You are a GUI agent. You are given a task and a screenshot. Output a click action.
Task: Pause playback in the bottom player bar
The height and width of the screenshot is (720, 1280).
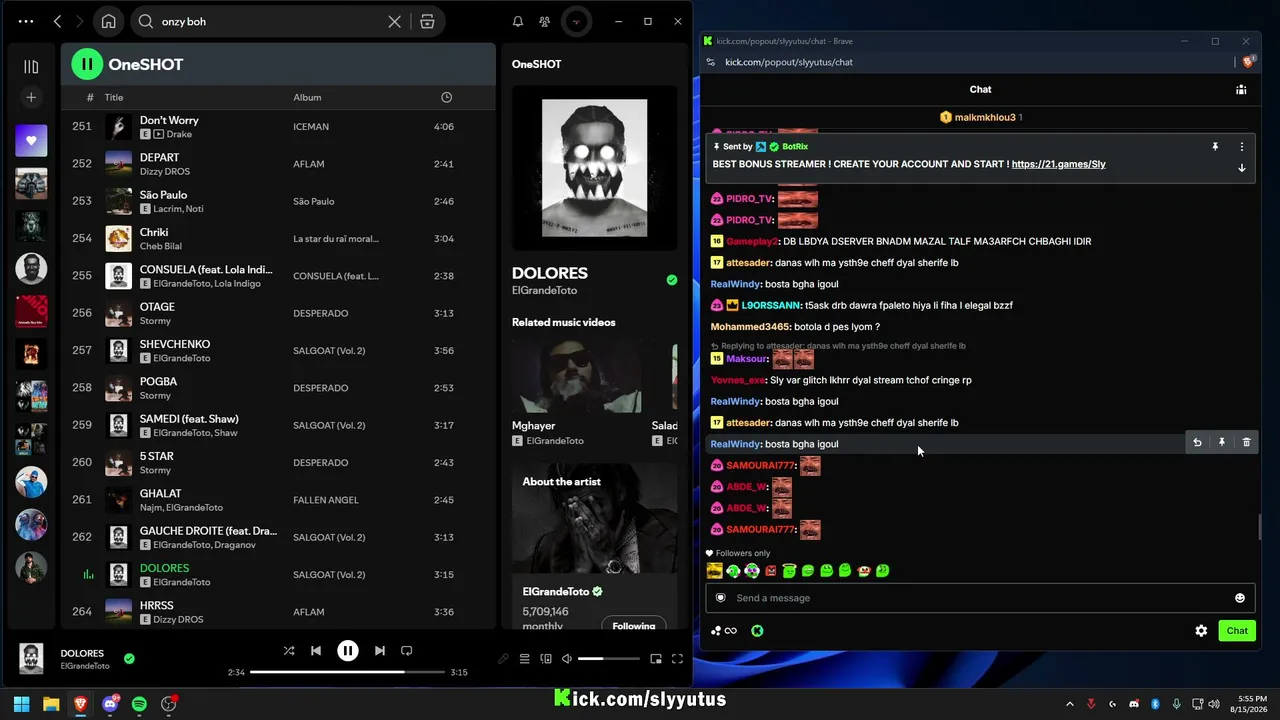click(x=348, y=651)
